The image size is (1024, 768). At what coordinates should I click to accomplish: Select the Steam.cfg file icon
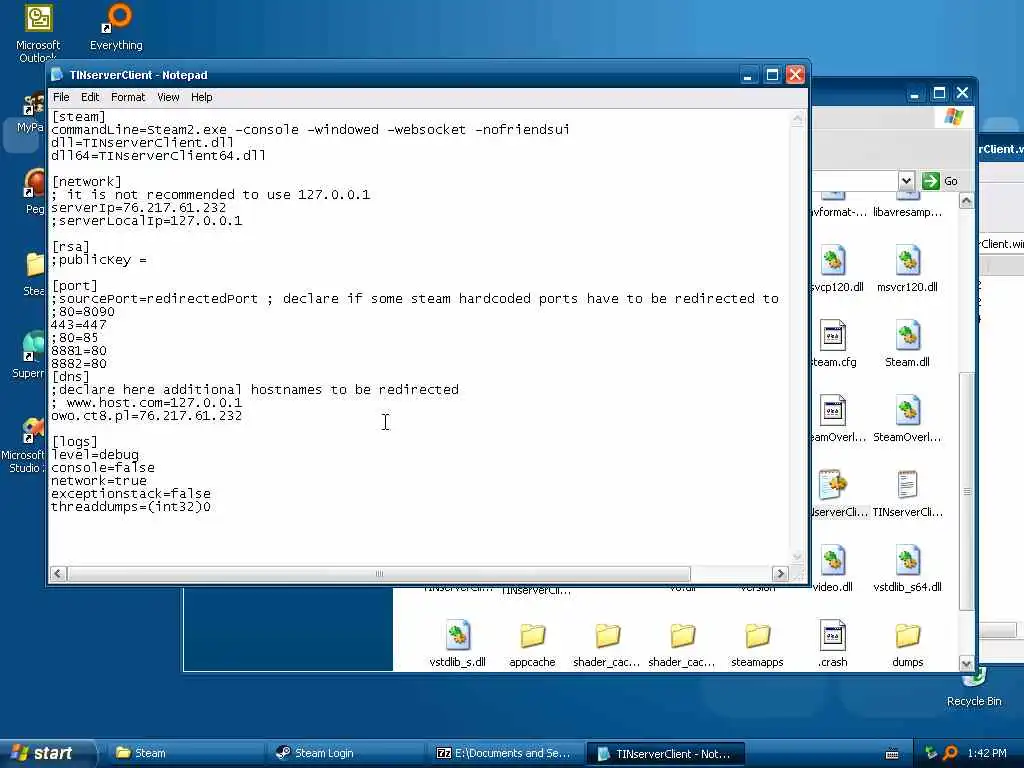pos(833,336)
